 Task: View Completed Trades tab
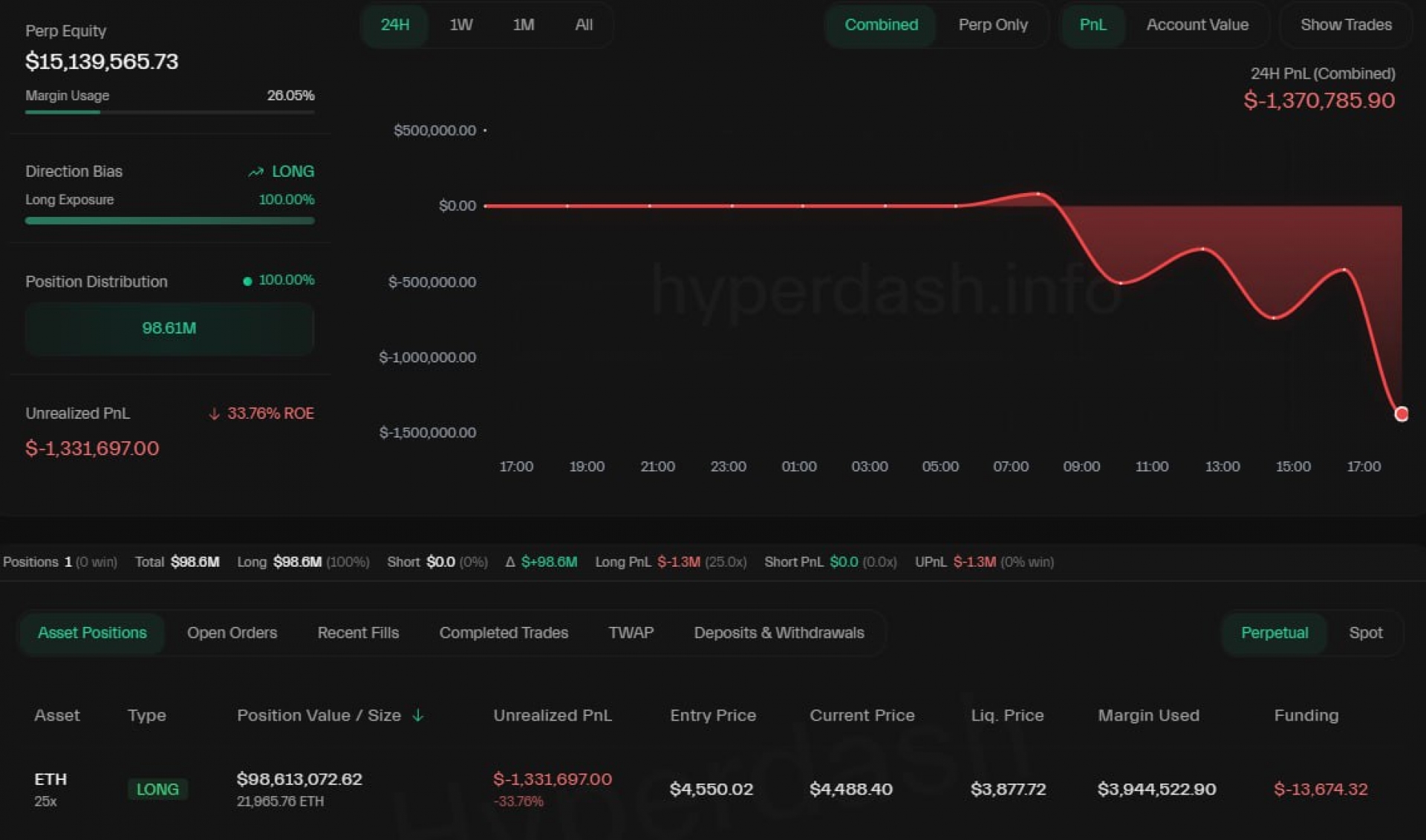point(504,633)
